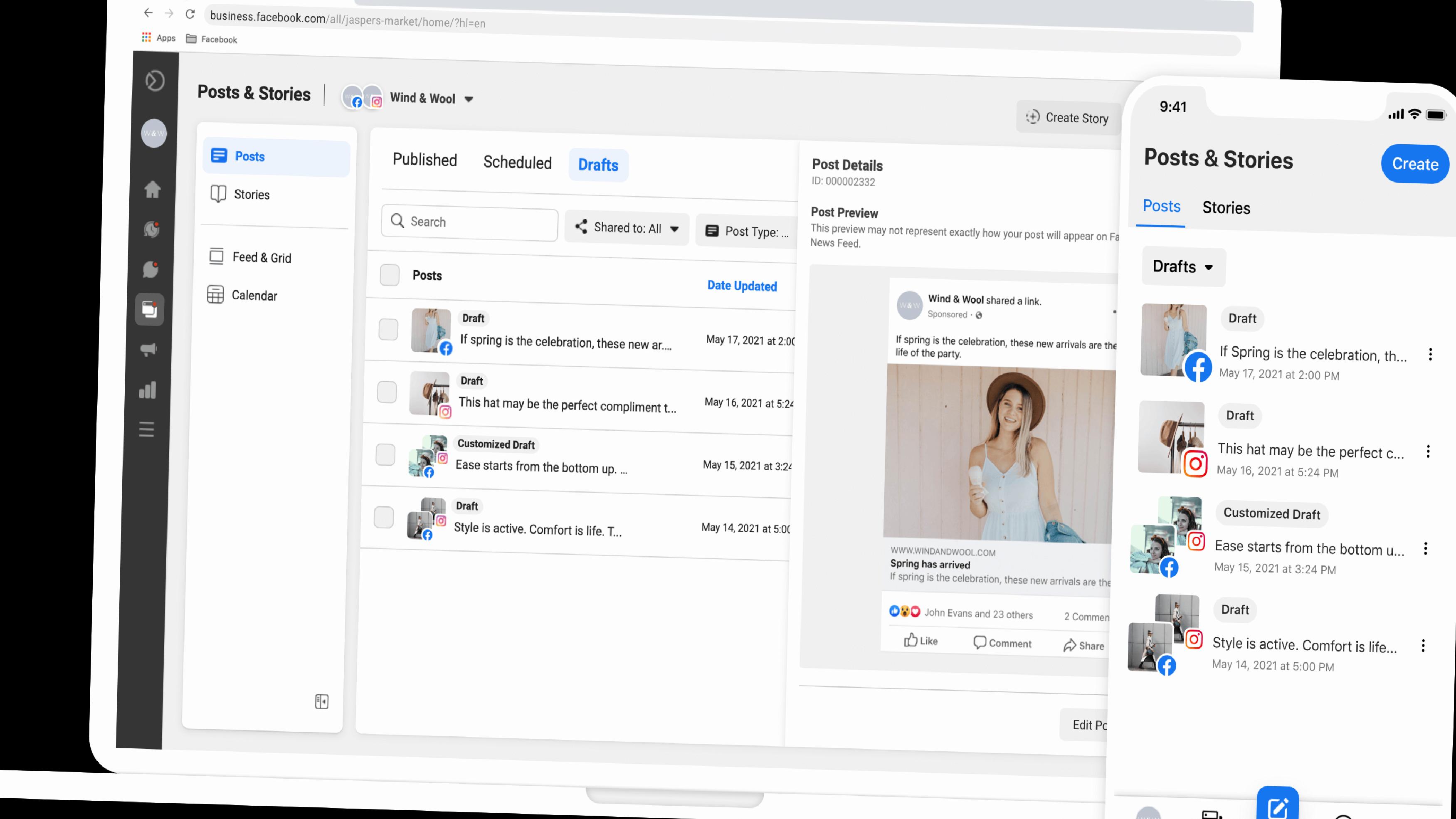Viewport: 1456px width, 819px height.
Task: Open options for 'Style is active' on phone
Action: click(1423, 646)
